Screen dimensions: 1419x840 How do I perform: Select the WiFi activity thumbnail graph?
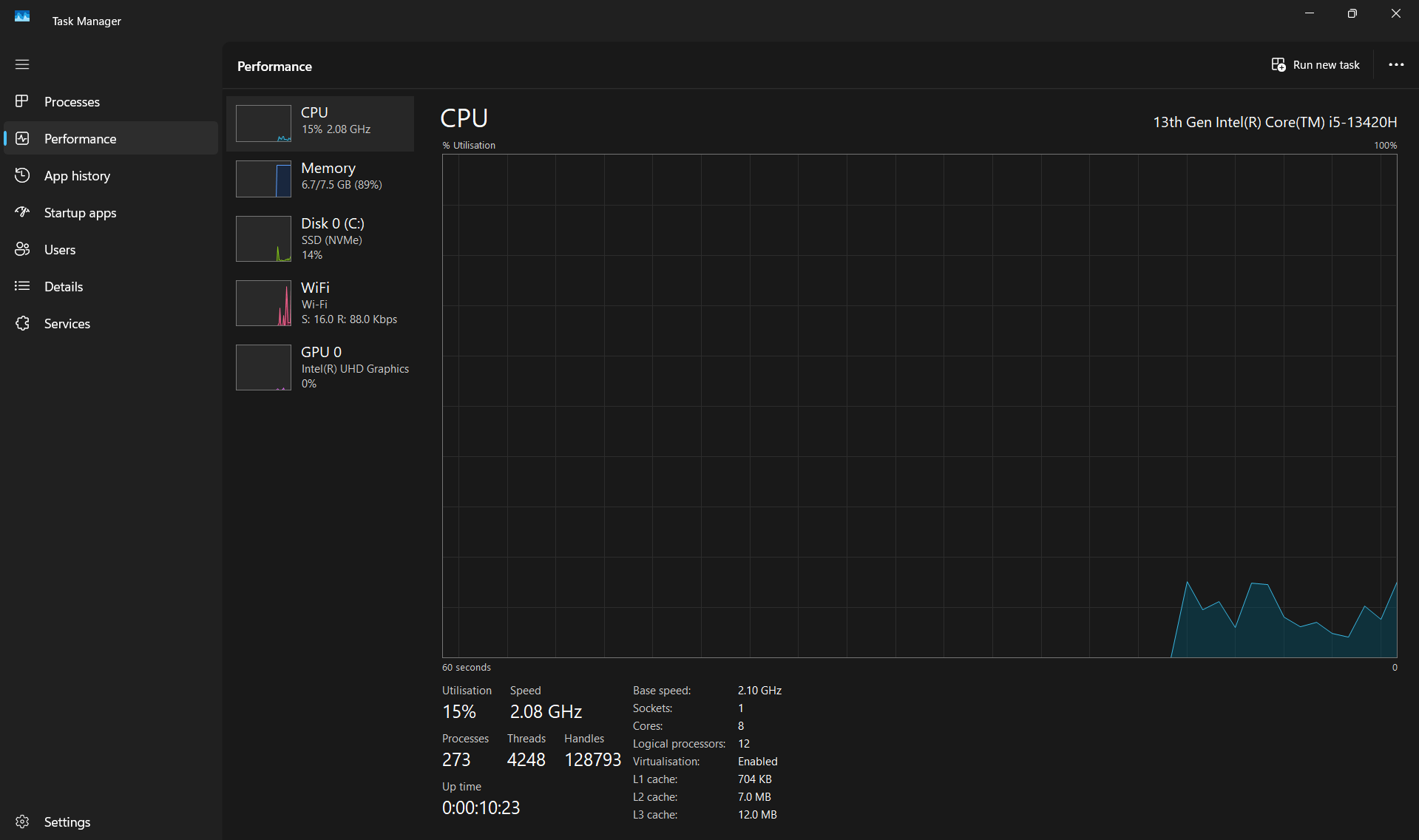(x=263, y=303)
